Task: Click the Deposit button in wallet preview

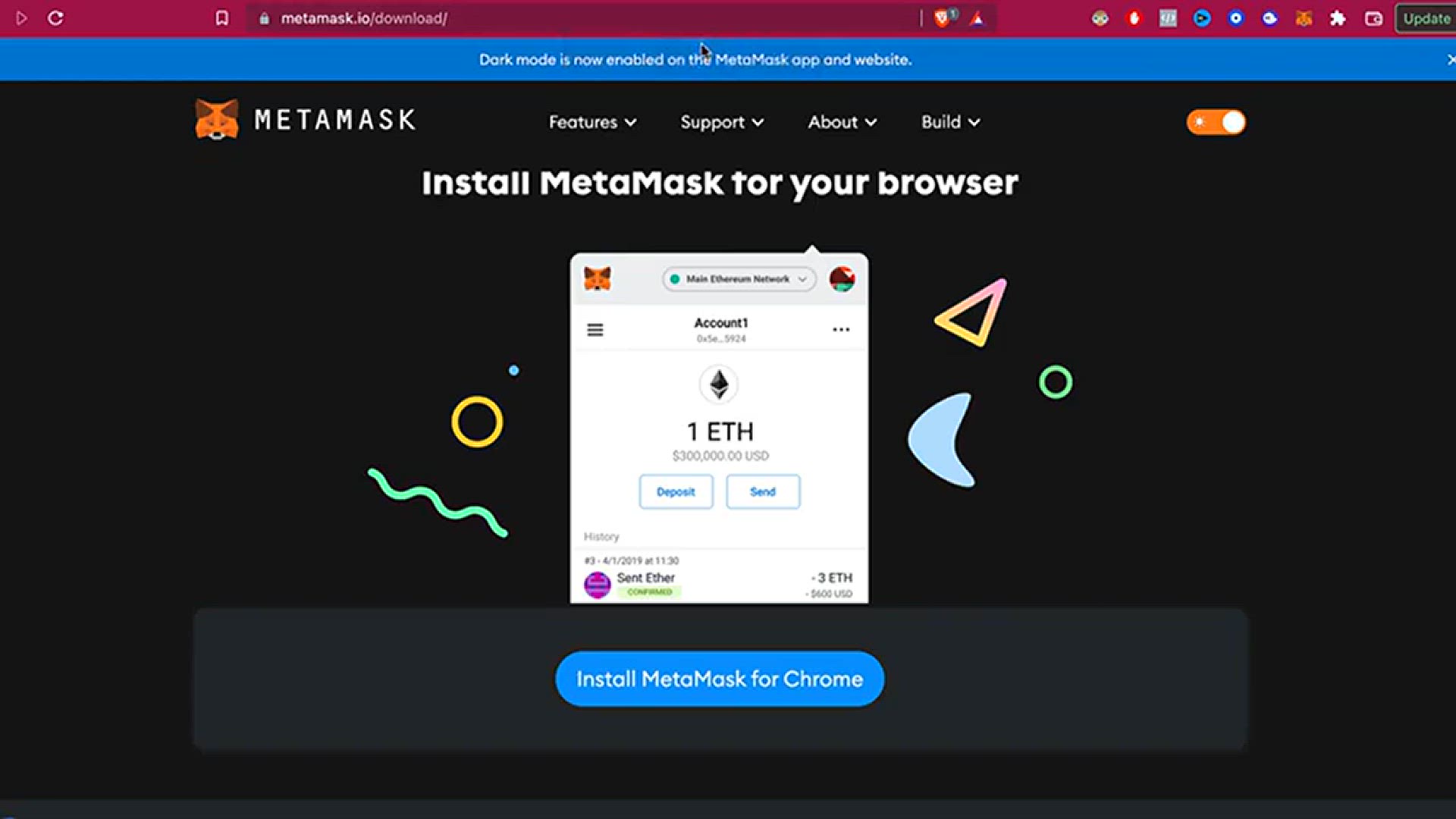Action: coord(676,491)
